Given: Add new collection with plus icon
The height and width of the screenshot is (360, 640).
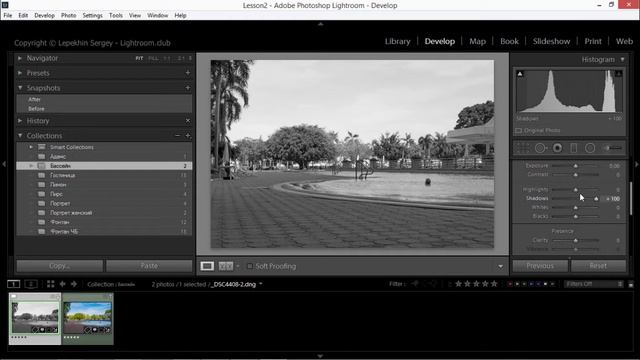Looking at the screenshot, I should 188,136.
